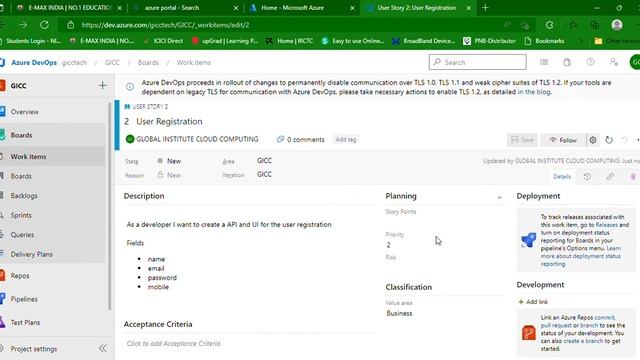Click the browser refresh button

pyautogui.click(x=44, y=25)
